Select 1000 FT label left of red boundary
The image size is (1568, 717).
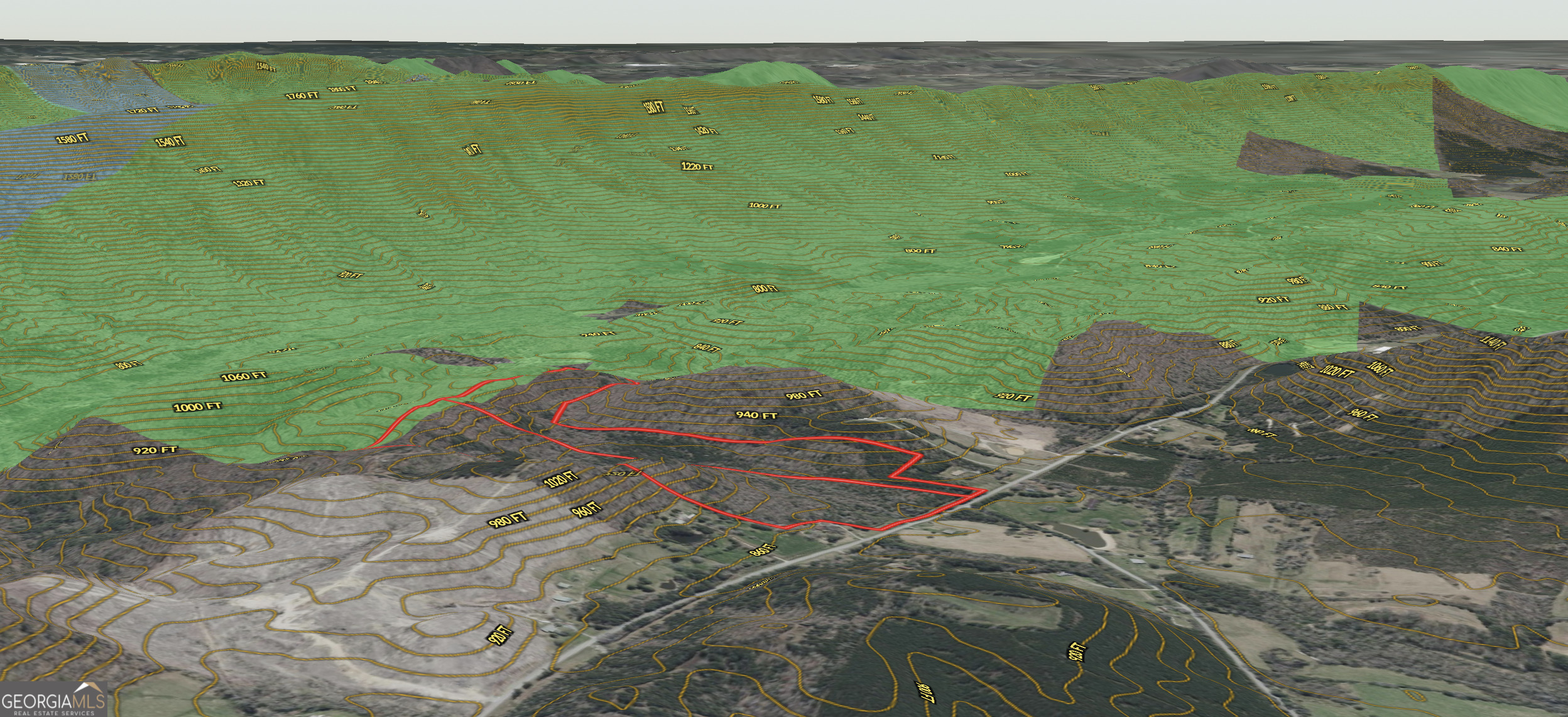pos(197,407)
